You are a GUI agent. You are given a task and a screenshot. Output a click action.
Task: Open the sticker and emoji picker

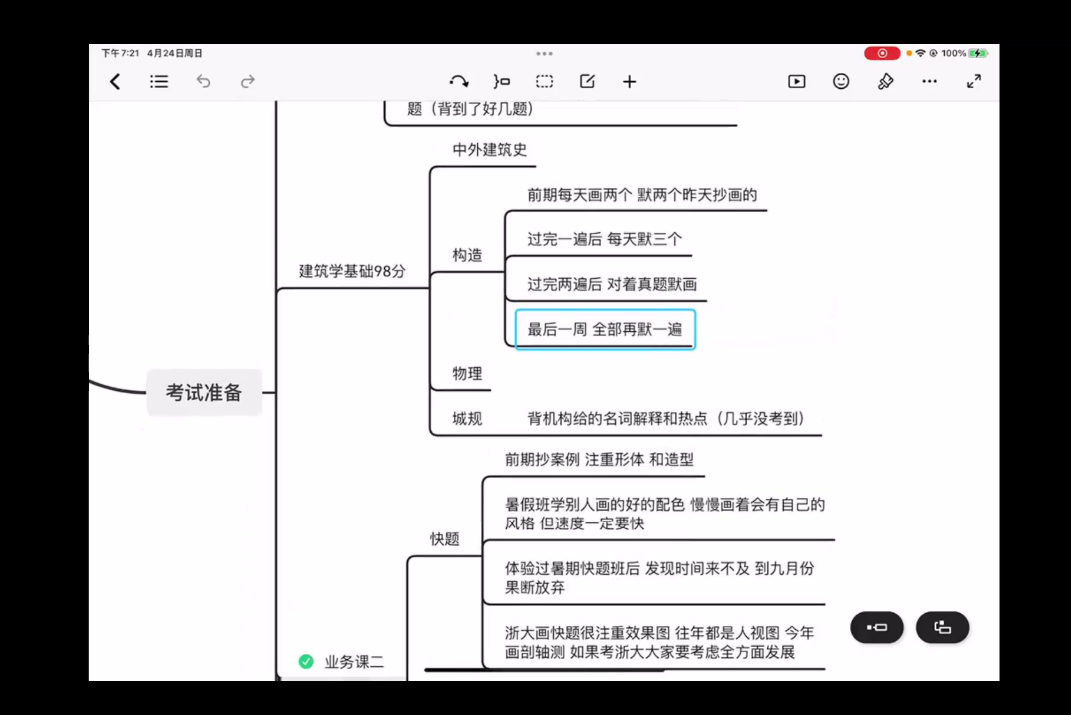pyautogui.click(x=841, y=82)
